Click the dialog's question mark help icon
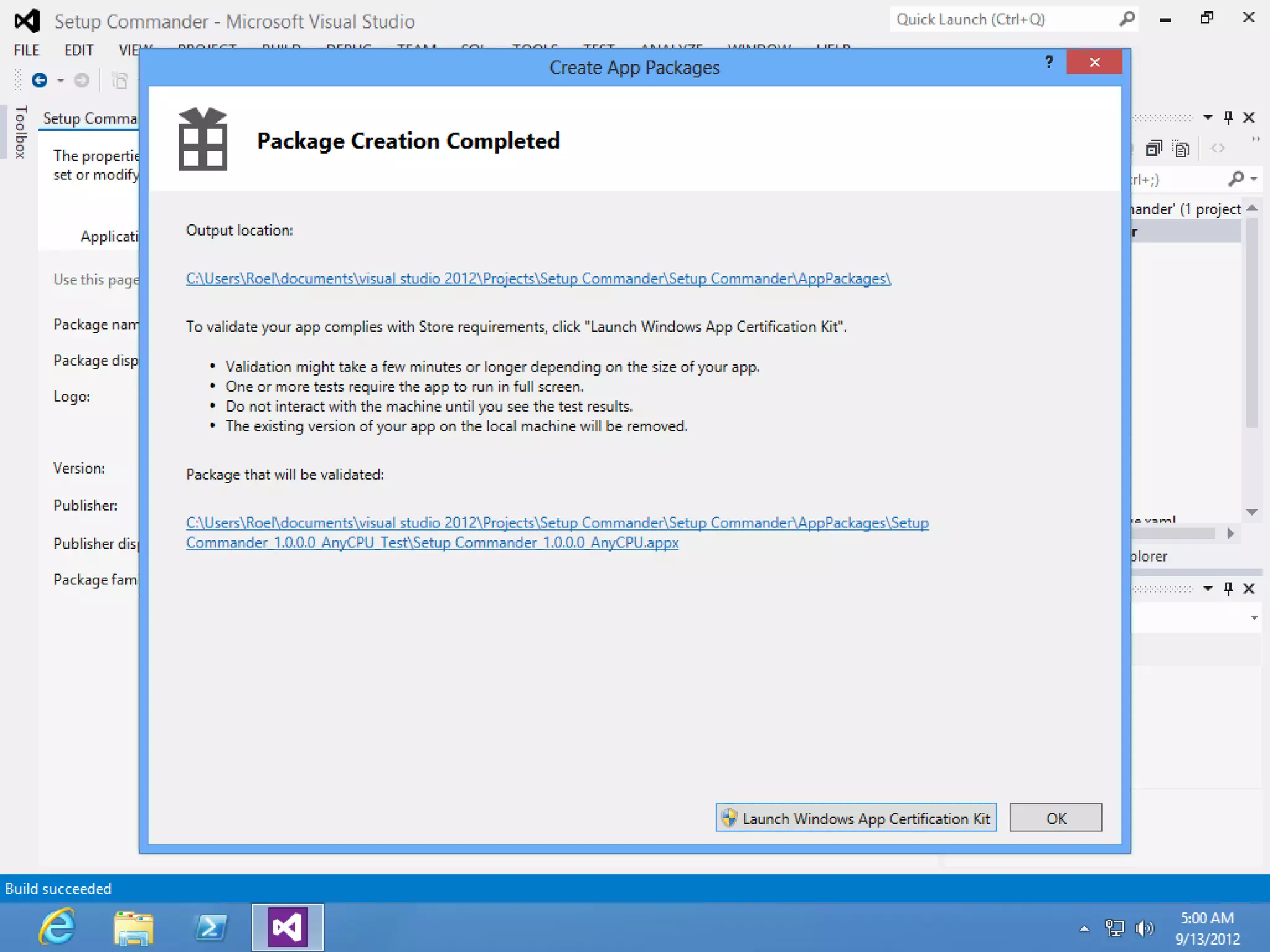The width and height of the screenshot is (1270, 952). 1049,62
